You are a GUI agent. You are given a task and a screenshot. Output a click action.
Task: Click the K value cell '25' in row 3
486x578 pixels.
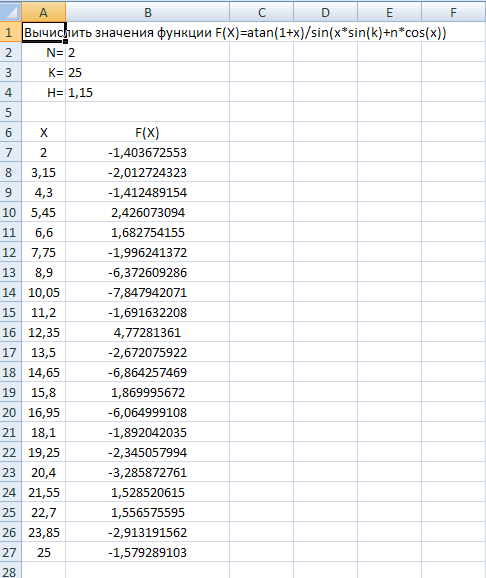click(x=147, y=72)
